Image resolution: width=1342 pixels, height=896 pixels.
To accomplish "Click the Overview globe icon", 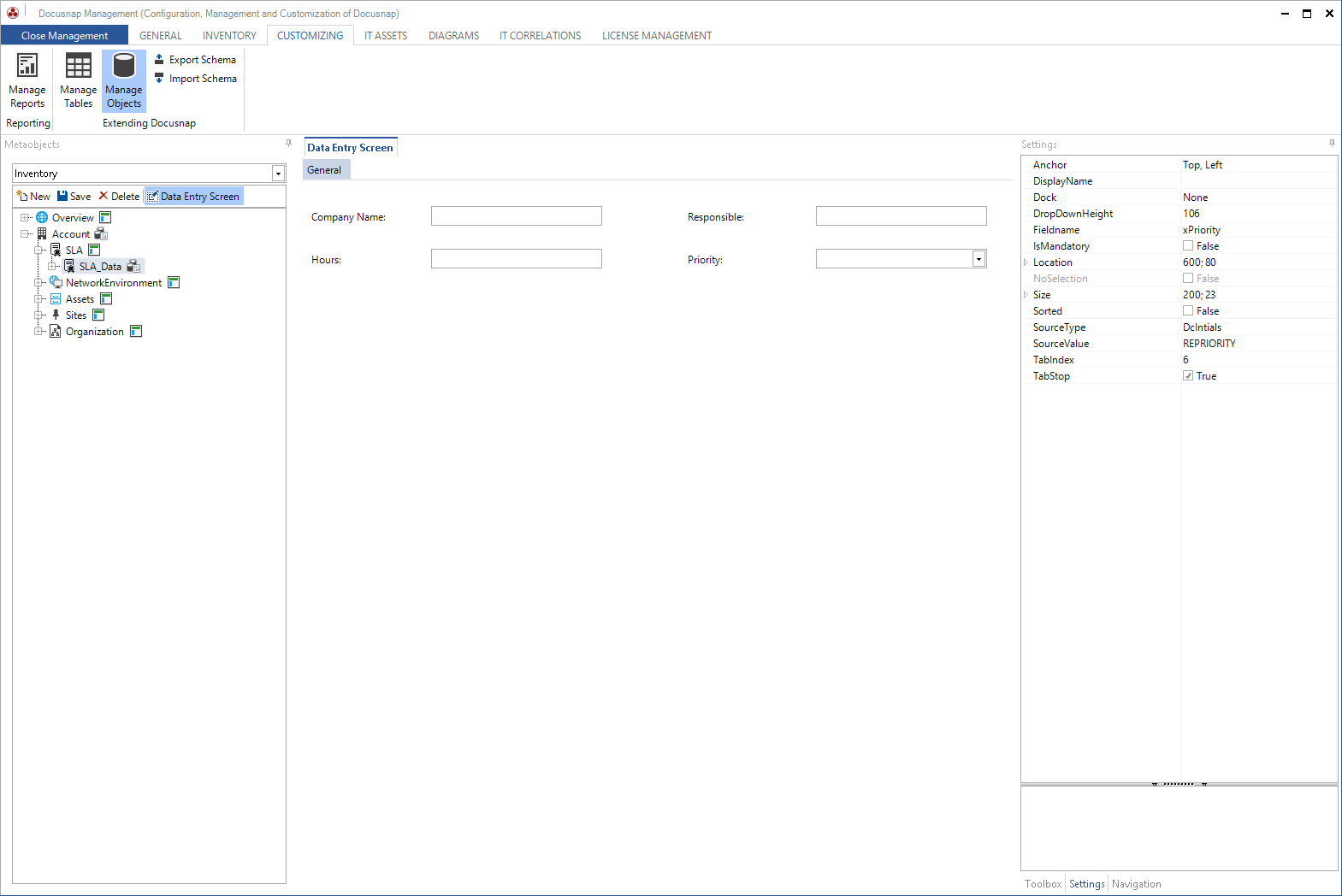I will (x=42, y=217).
